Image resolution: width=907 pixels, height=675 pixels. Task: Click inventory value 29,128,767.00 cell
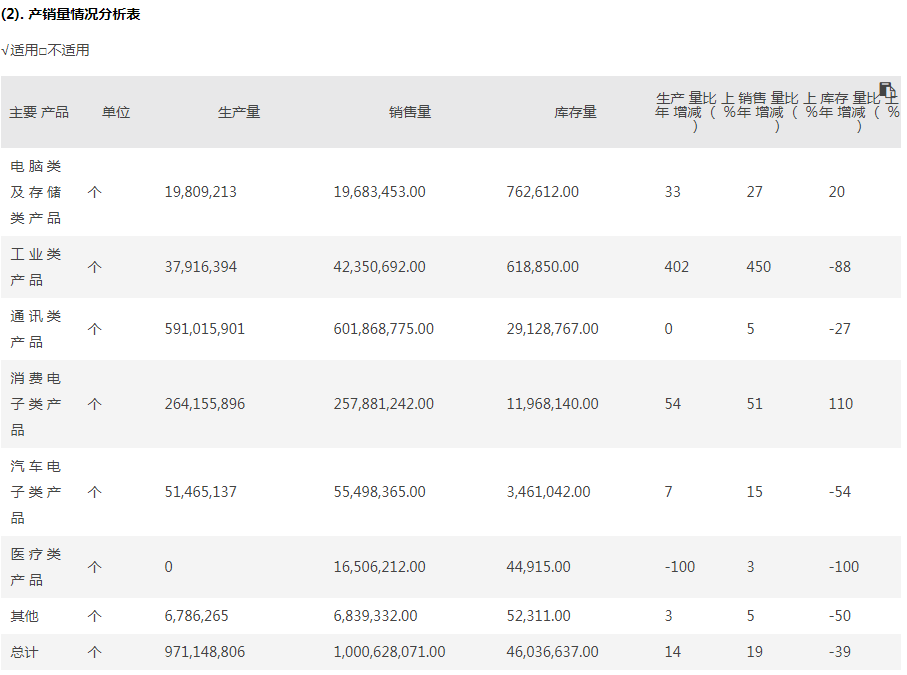click(552, 329)
